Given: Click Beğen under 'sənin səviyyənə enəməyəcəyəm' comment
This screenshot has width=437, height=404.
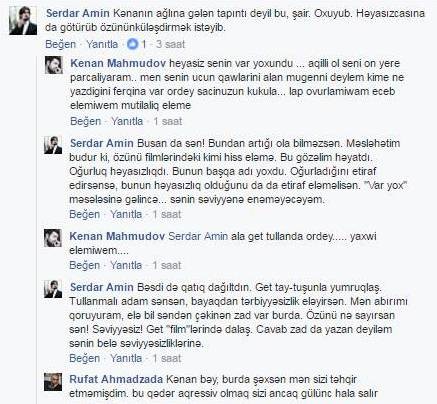Looking at the screenshot, I should 85,214.
